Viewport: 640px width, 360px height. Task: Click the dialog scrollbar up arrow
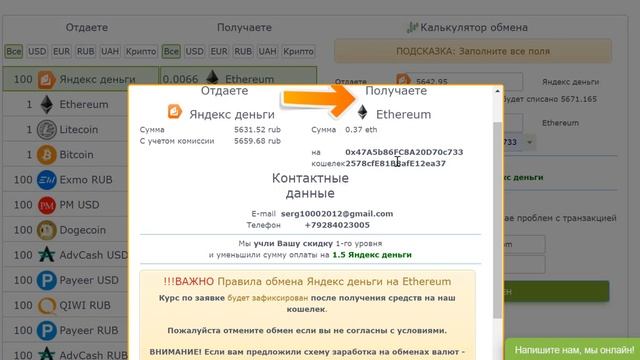pyautogui.click(x=497, y=91)
